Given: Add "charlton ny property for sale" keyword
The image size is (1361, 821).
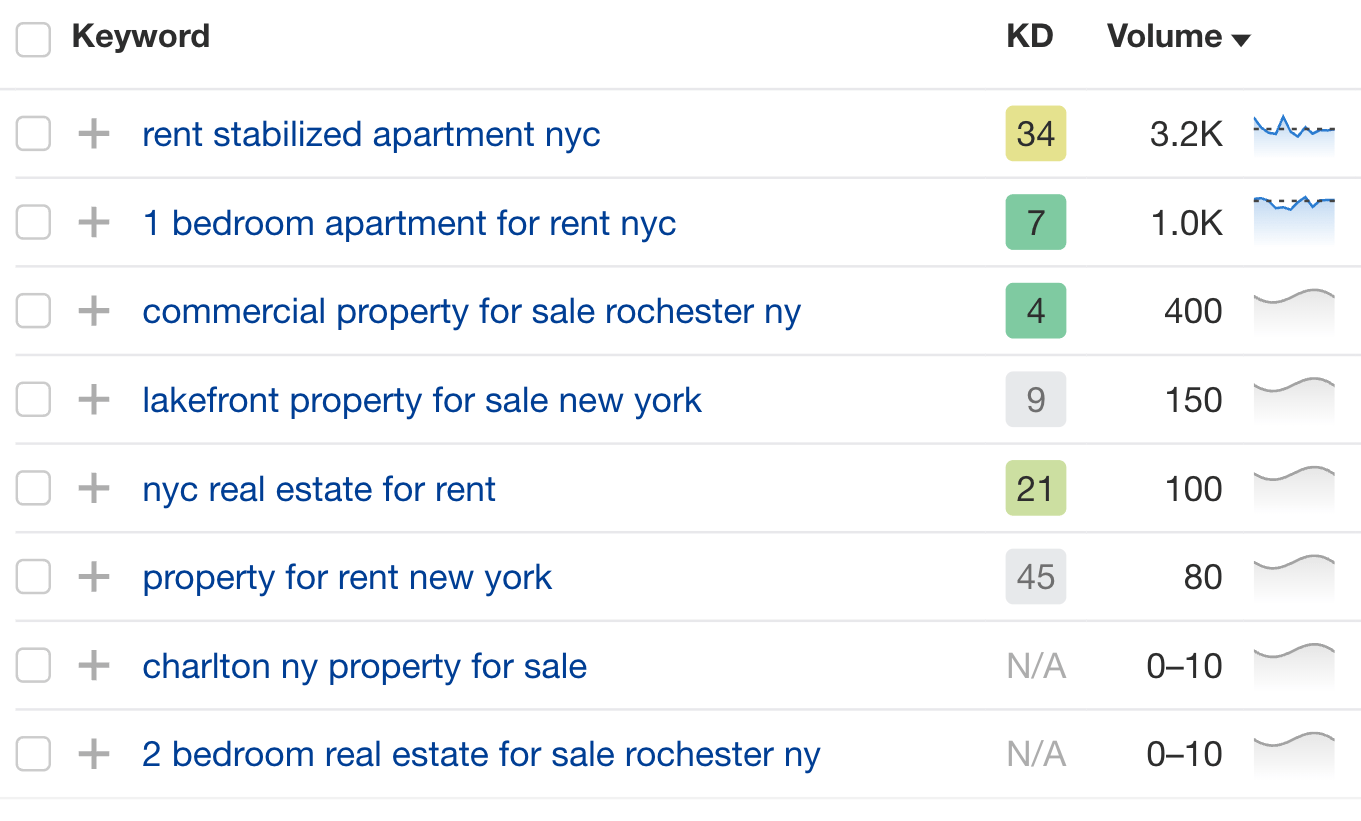Looking at the screenshot, I should [92, 665].
